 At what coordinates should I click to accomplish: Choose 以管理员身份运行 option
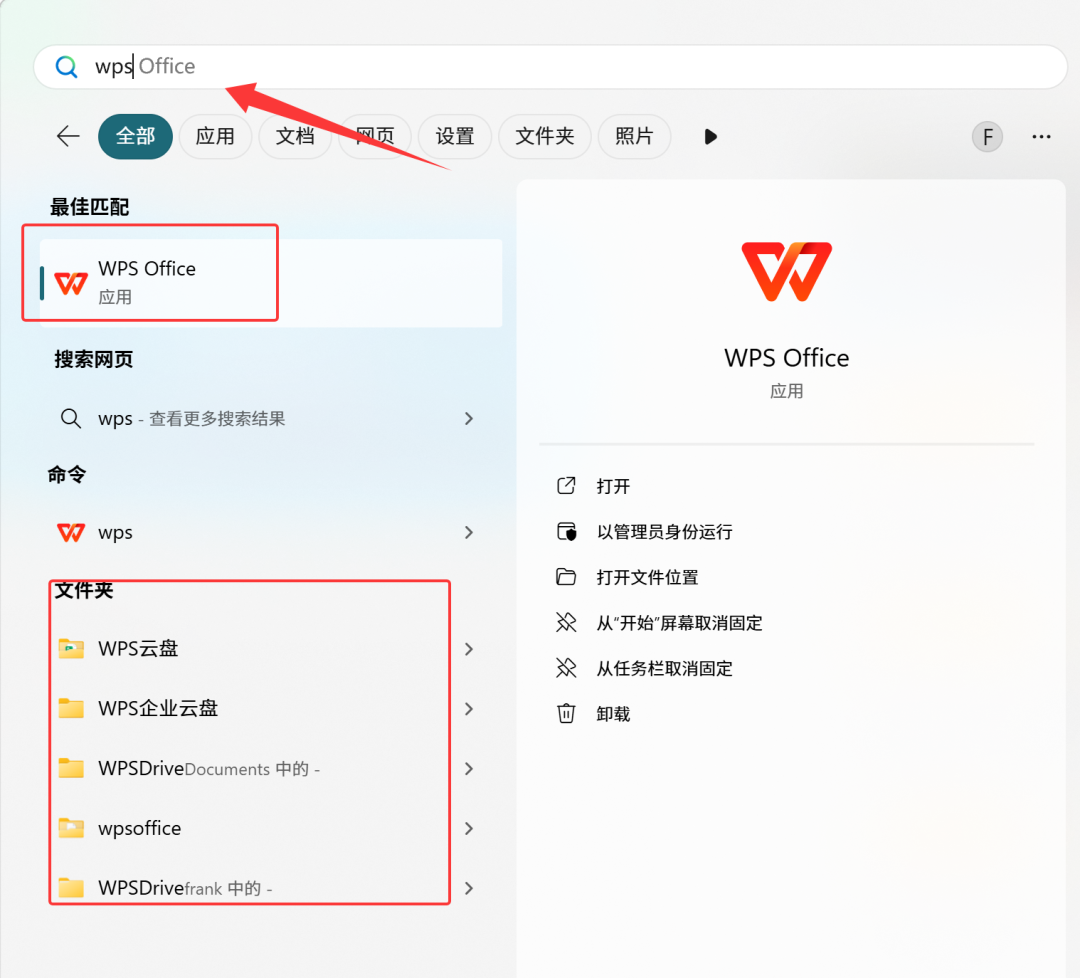click(664, 532)
